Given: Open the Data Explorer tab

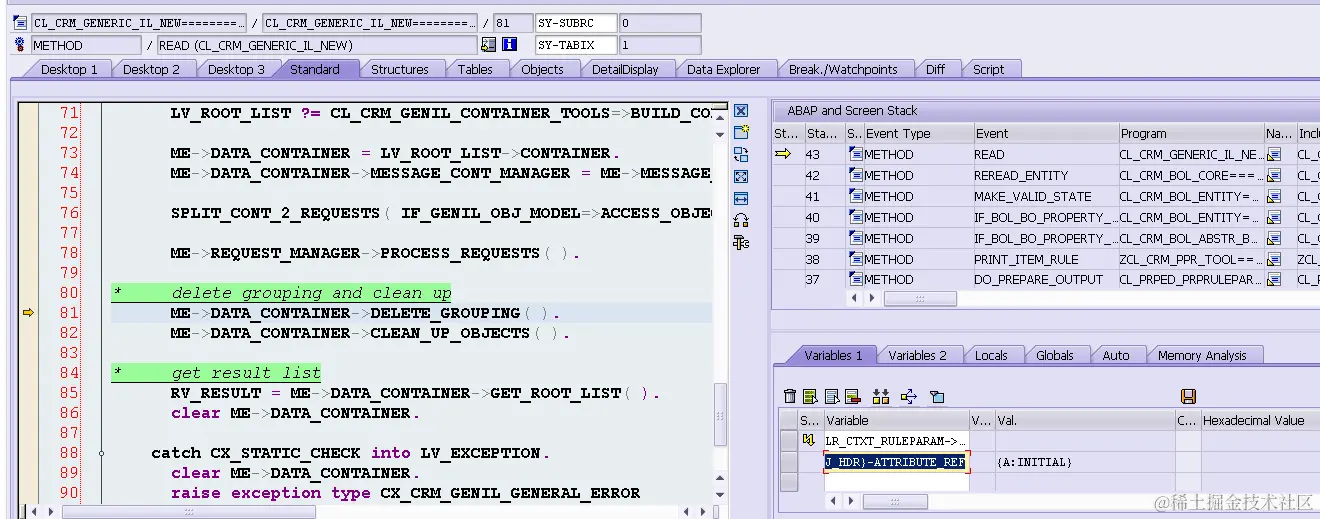Looking at the screenshot, I should [x=723, y=69].
